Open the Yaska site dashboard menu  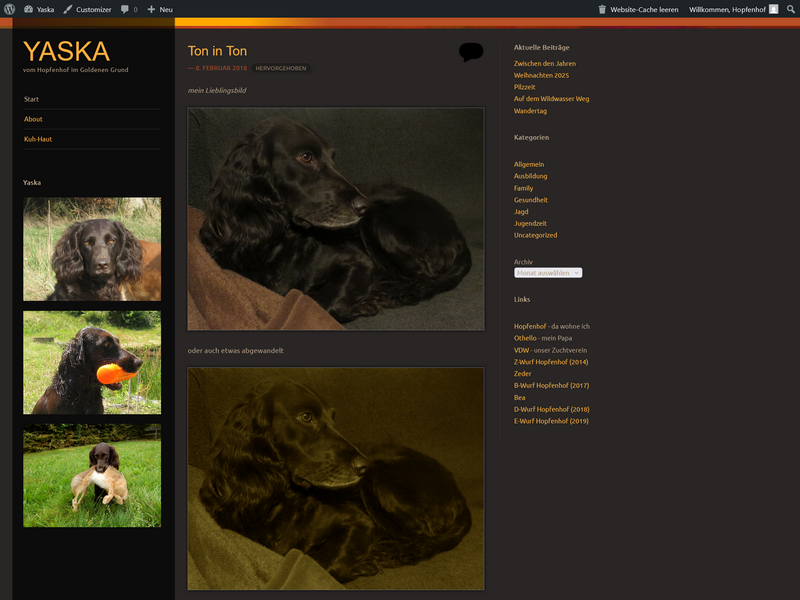[x=39, y=9]
